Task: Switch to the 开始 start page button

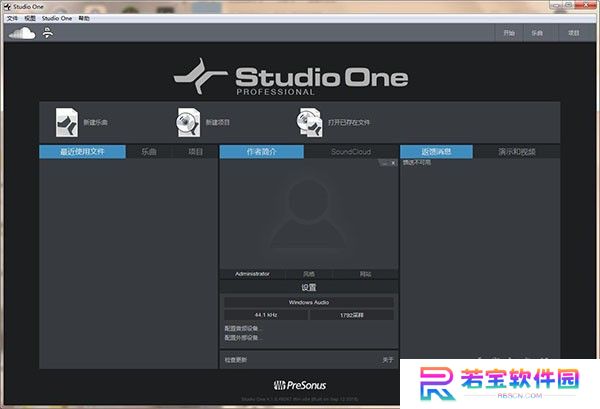Action: point(509,33)
